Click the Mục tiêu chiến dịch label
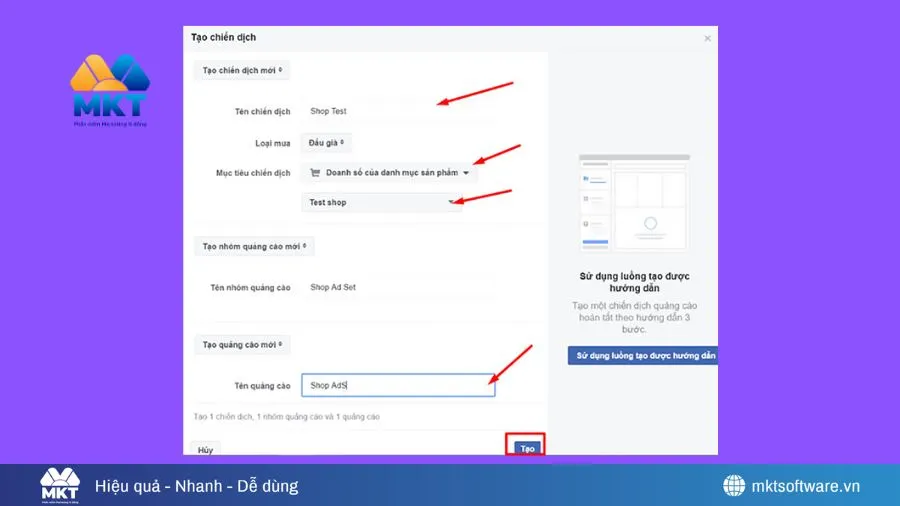 253,173
